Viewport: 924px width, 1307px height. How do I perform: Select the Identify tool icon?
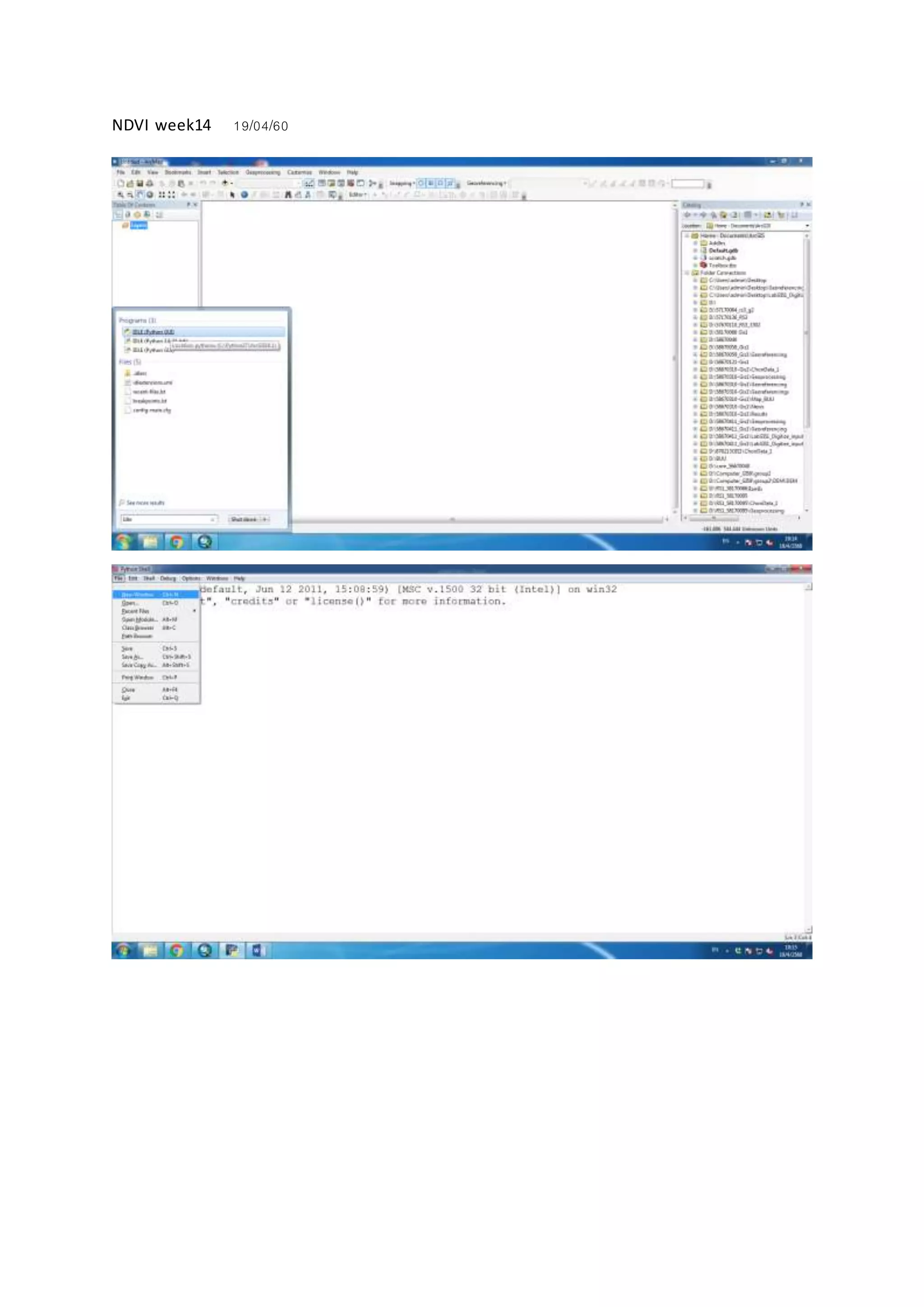click(244, 195)
